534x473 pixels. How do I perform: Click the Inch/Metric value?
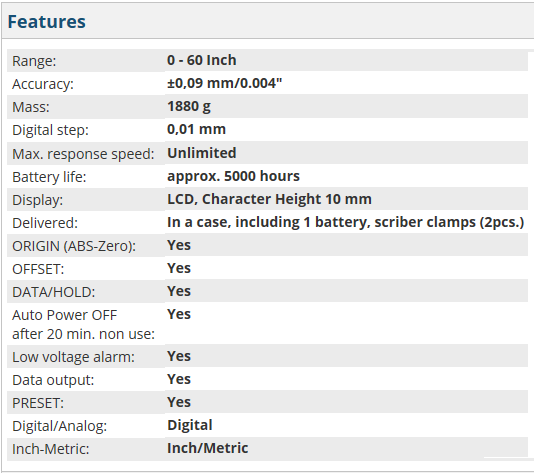(x=207, y=448)
